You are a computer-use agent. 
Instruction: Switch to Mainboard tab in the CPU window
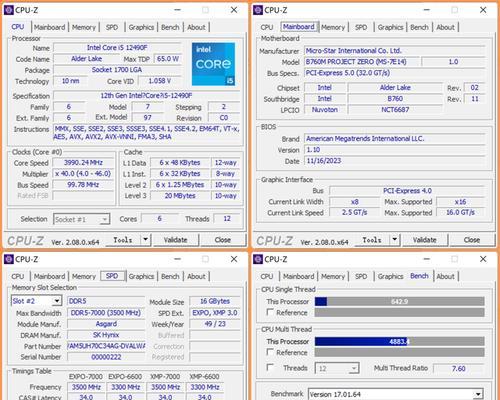pyautogui.click(x=49, y=27)
